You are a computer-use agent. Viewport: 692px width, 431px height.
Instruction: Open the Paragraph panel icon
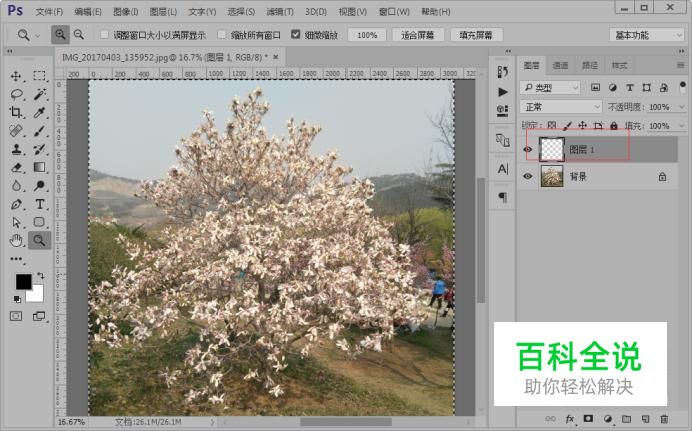tap(502, 197)
